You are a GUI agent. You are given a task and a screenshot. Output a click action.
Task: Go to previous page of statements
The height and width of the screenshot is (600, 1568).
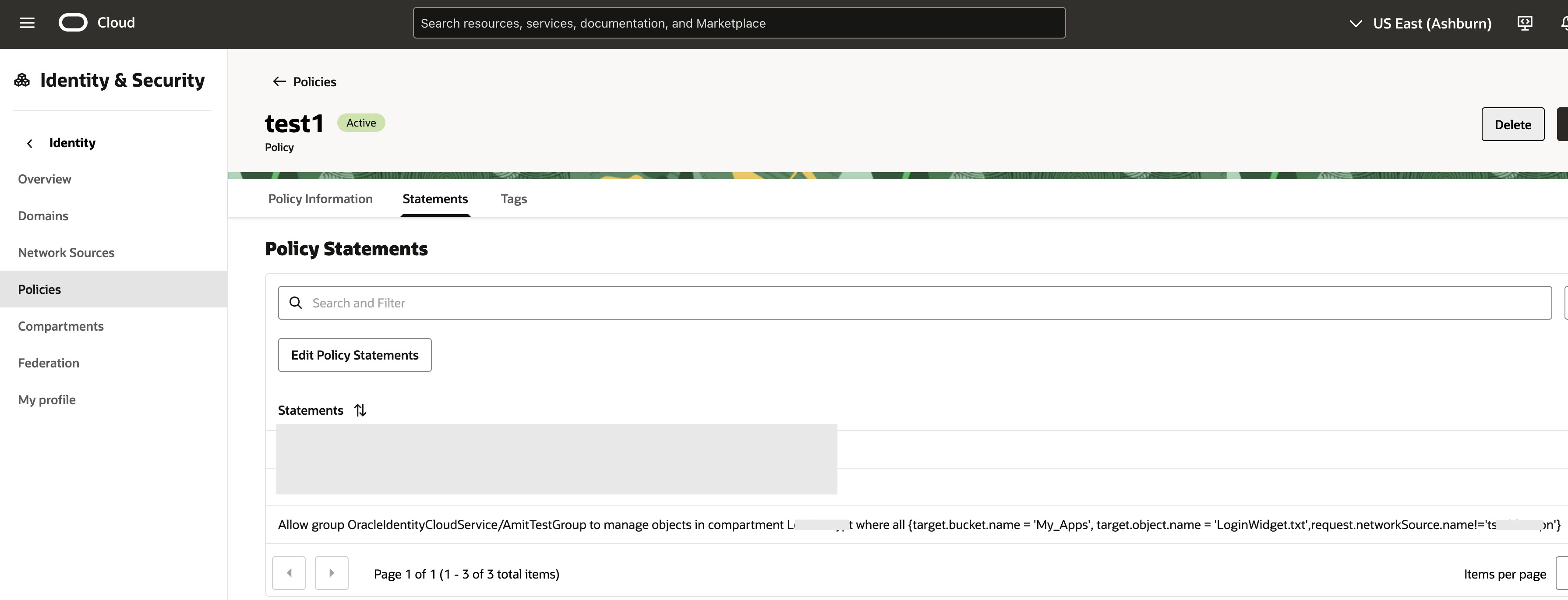[x=289, y=573]
